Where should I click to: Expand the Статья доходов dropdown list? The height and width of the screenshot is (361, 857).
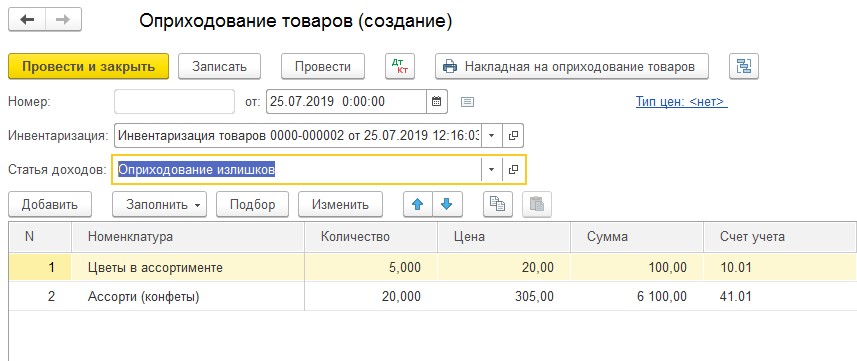[491, 170]
